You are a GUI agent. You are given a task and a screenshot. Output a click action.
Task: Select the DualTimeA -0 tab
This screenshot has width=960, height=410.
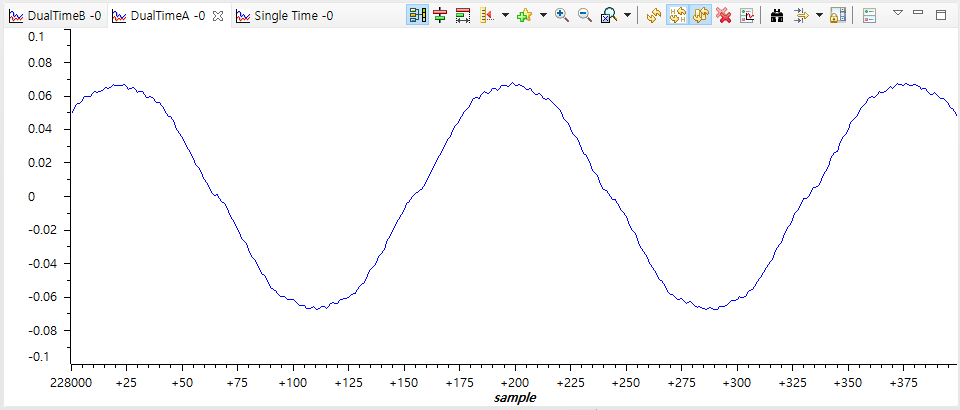(x=160, y=16)
